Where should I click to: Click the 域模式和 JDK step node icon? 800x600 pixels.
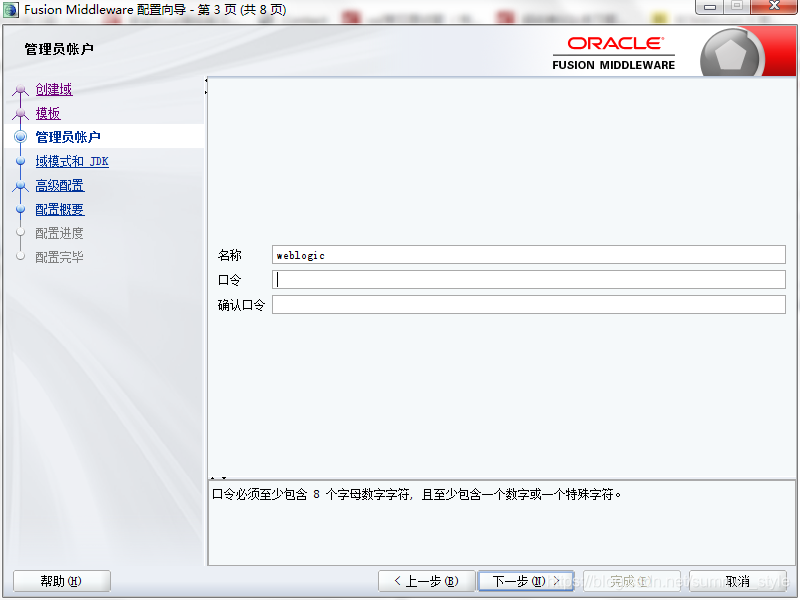[20, 161]
